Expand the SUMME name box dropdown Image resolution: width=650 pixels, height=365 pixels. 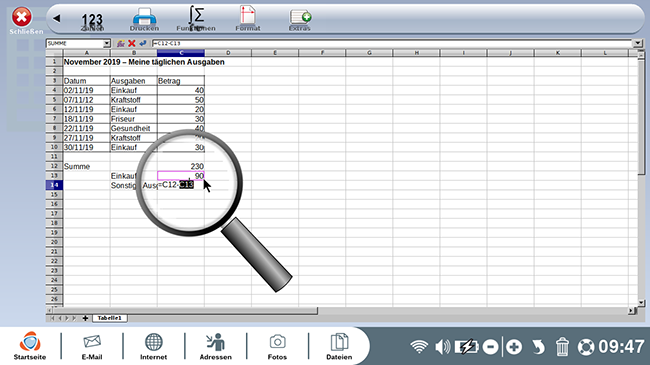click(x=107, y=43)
